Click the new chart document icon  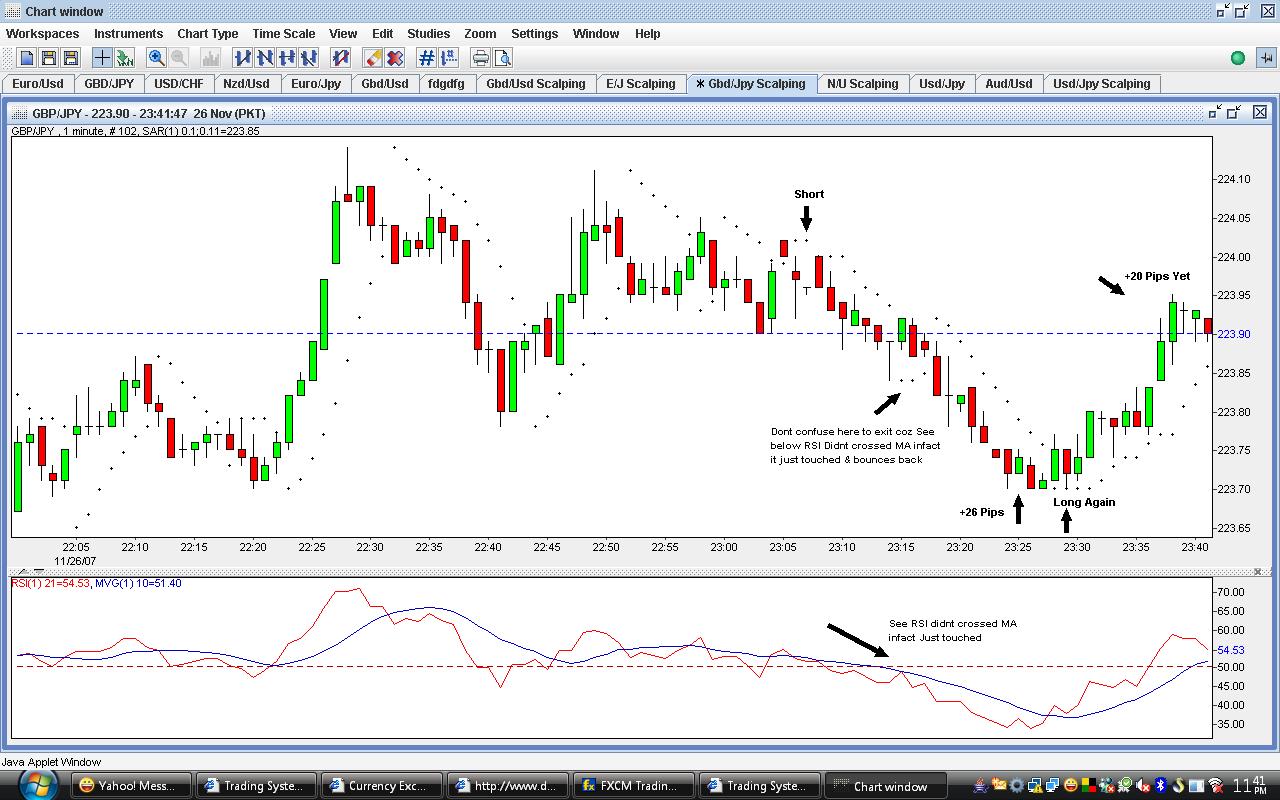(x=27, y=58)
